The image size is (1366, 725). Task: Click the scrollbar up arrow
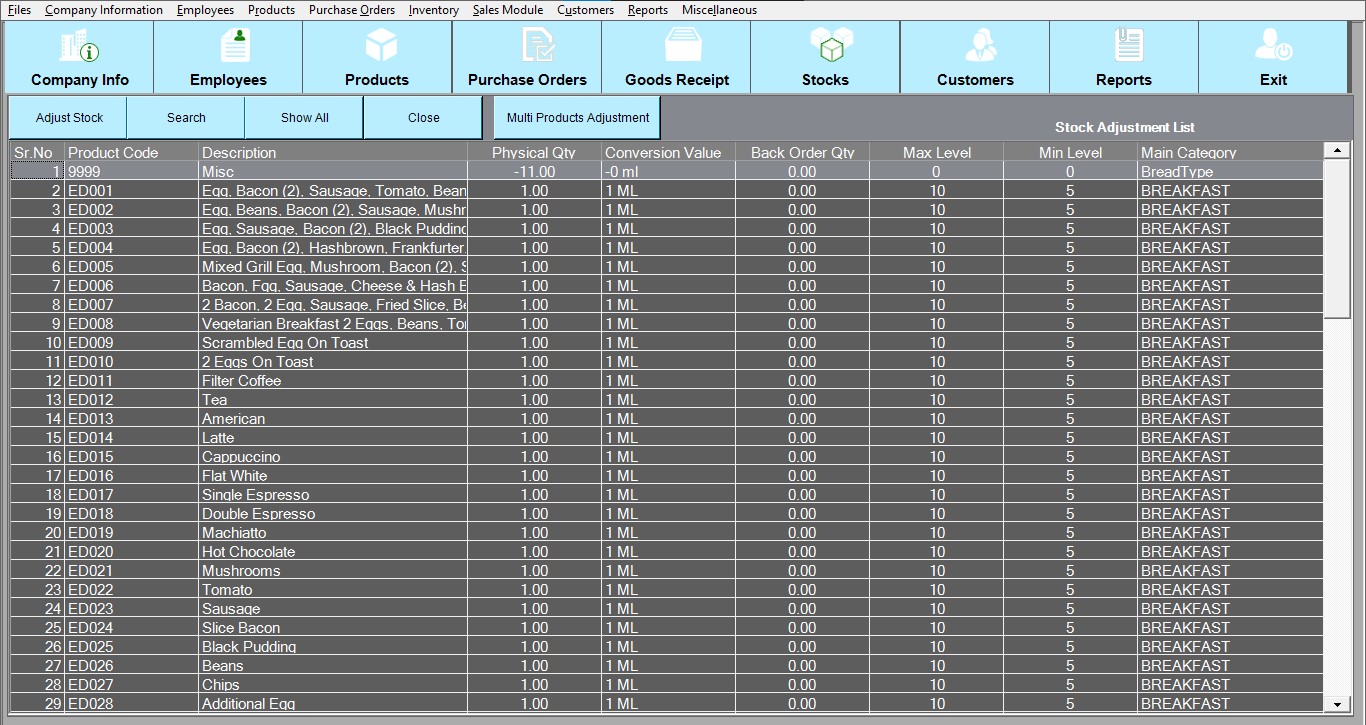[1335, 150]
